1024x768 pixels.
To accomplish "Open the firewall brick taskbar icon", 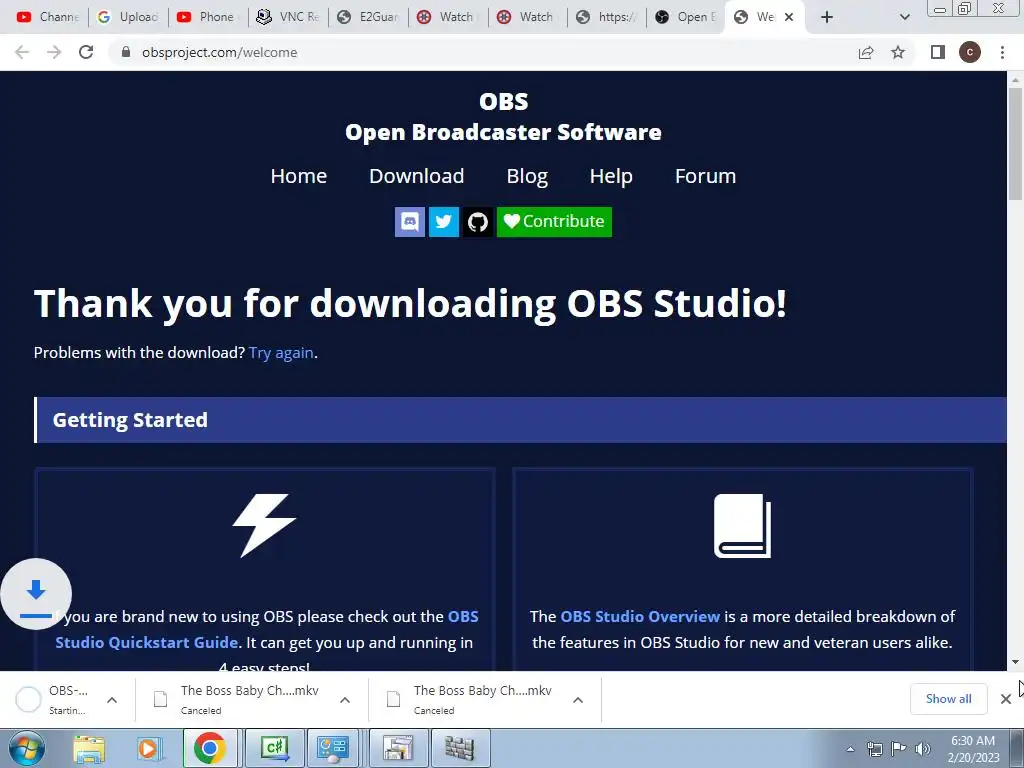I will click(460, 748).
